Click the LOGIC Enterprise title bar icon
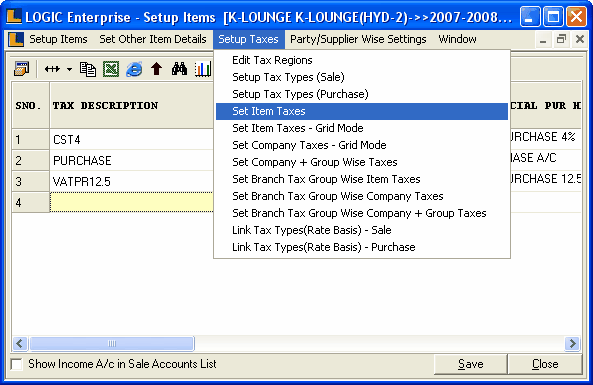The width and height of the screenshot is (593, 385). (14, 17)
